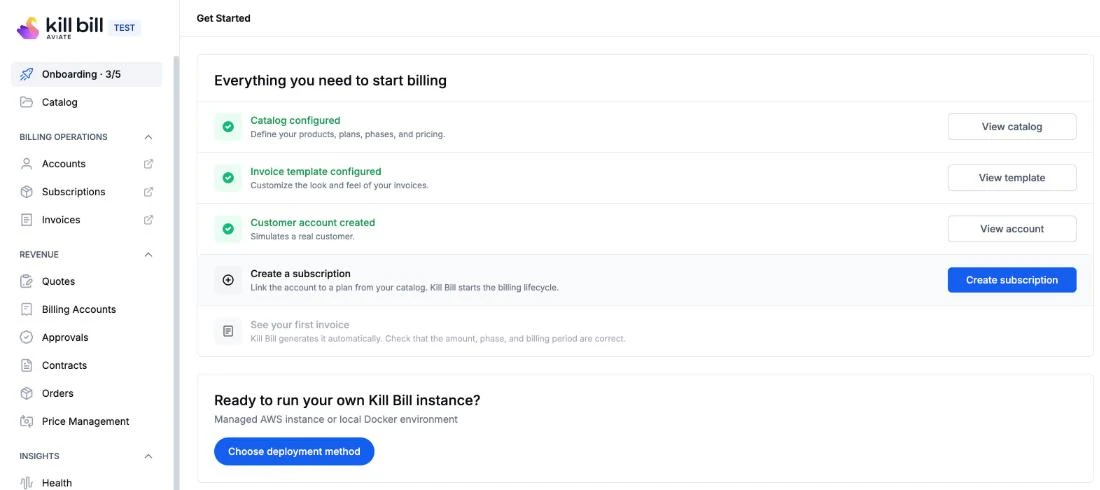This screenshot has height=490, width=1100.
Task: Click the person icon beside Accounts
Action: click(x=27, y=164)
